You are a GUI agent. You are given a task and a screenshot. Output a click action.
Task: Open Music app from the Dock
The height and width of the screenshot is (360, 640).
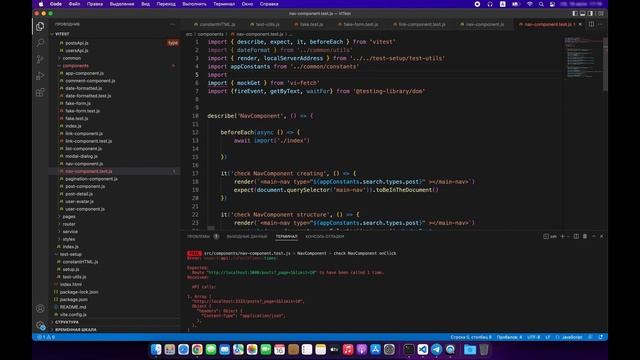[348, 349]
